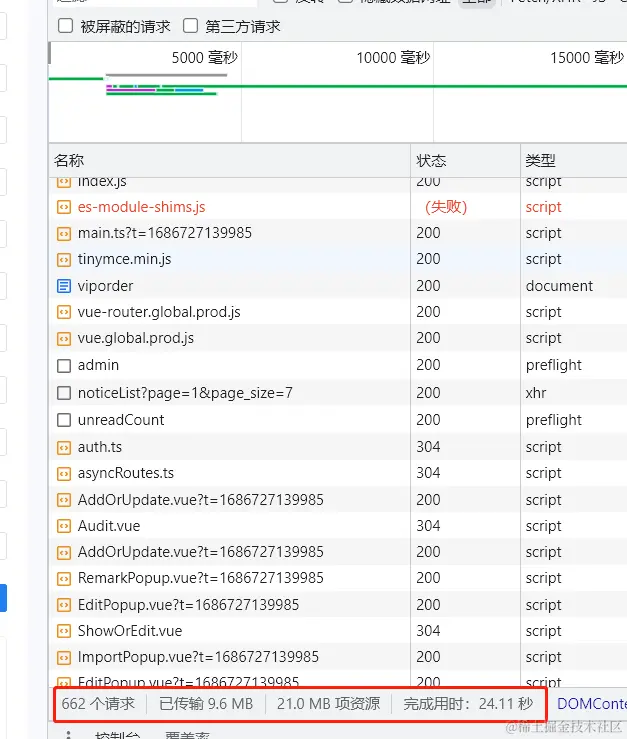This screenshot has width=627, height=739.
Task: Click the 15000 毫秒 timeline marker
Action: click(587, 58)
